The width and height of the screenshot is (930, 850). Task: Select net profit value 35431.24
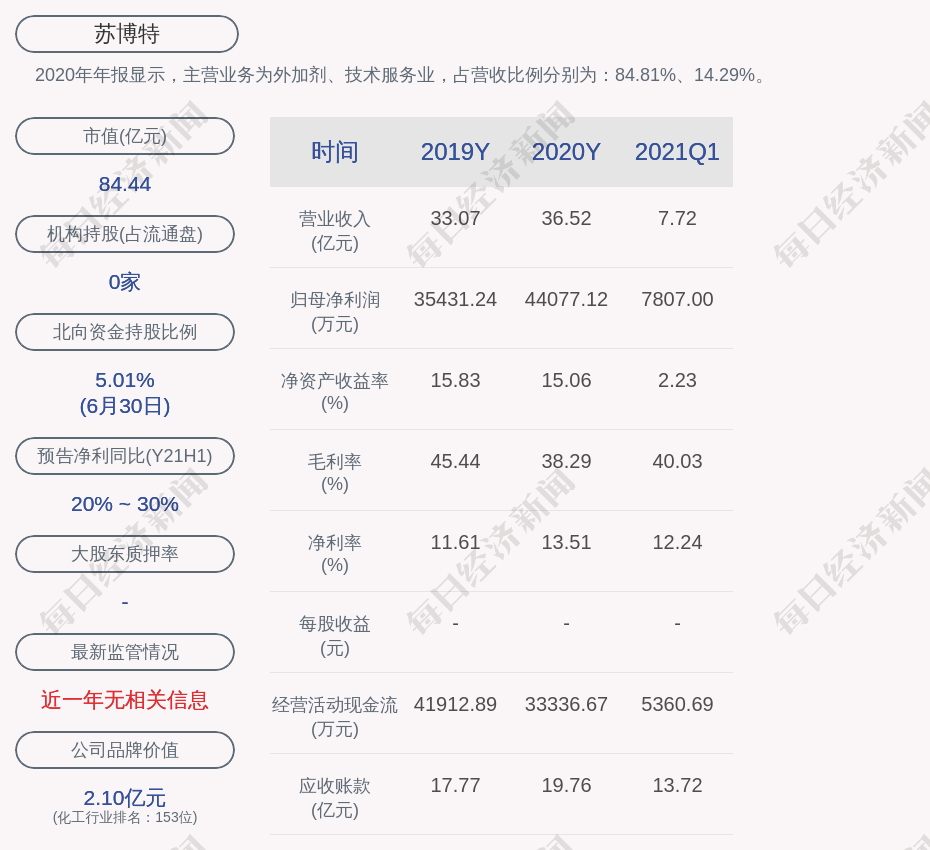coord(455,299)
